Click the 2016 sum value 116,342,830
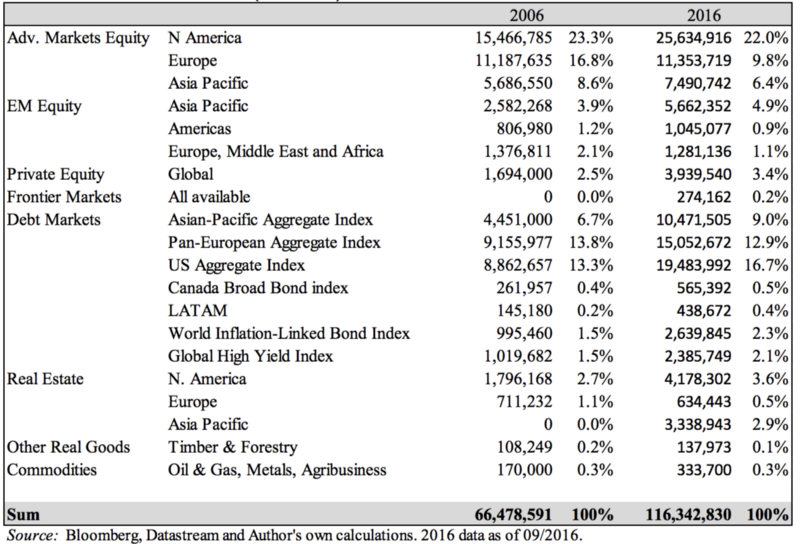 [x=689, y=516]
